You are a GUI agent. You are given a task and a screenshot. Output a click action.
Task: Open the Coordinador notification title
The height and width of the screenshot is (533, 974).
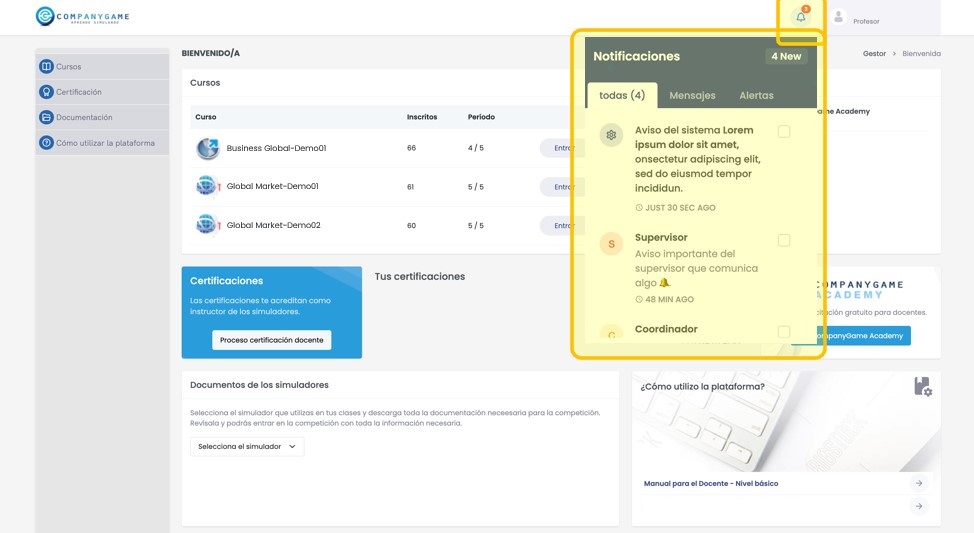pyautogui.click(x=666, y=329)
